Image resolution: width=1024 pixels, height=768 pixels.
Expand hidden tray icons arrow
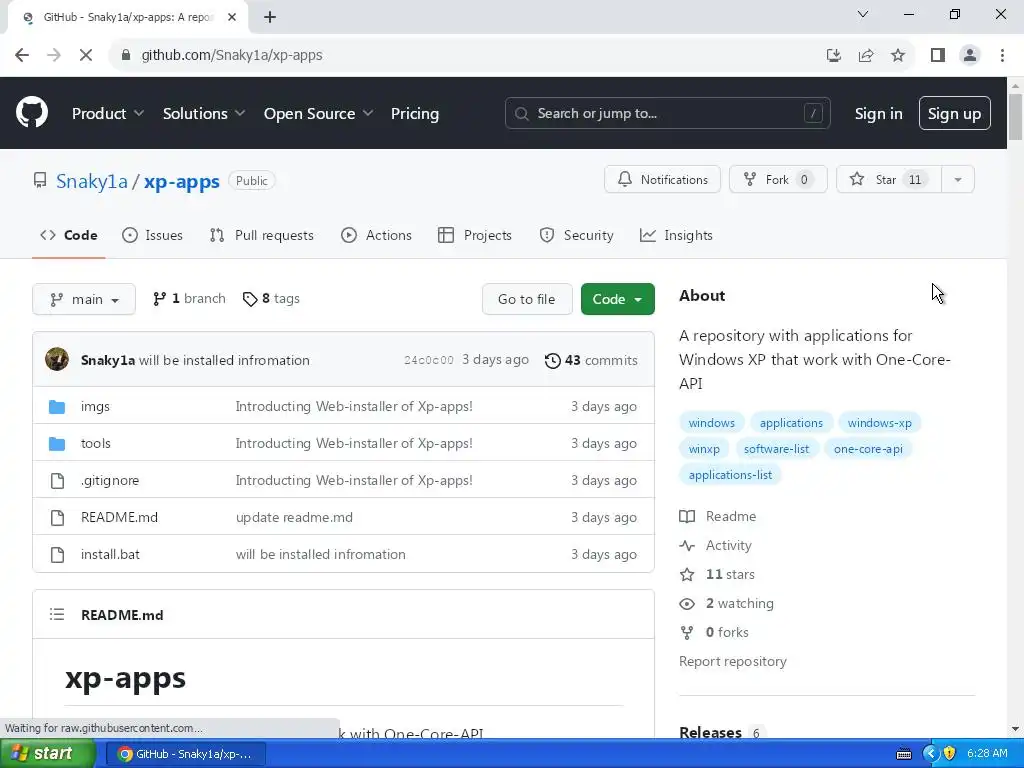click(930, 753)
